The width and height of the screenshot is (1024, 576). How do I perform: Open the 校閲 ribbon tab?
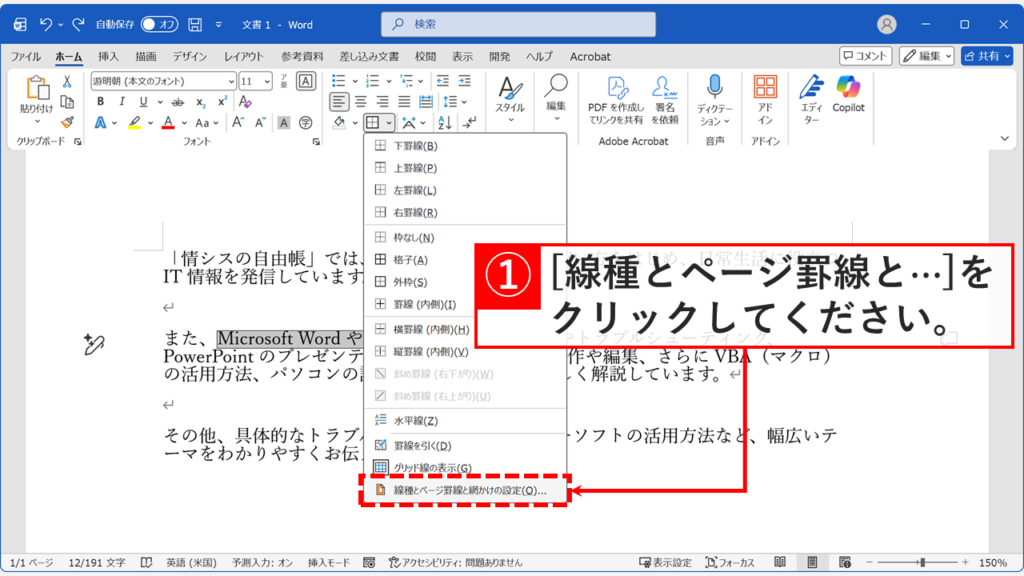[x=424, y=57]
